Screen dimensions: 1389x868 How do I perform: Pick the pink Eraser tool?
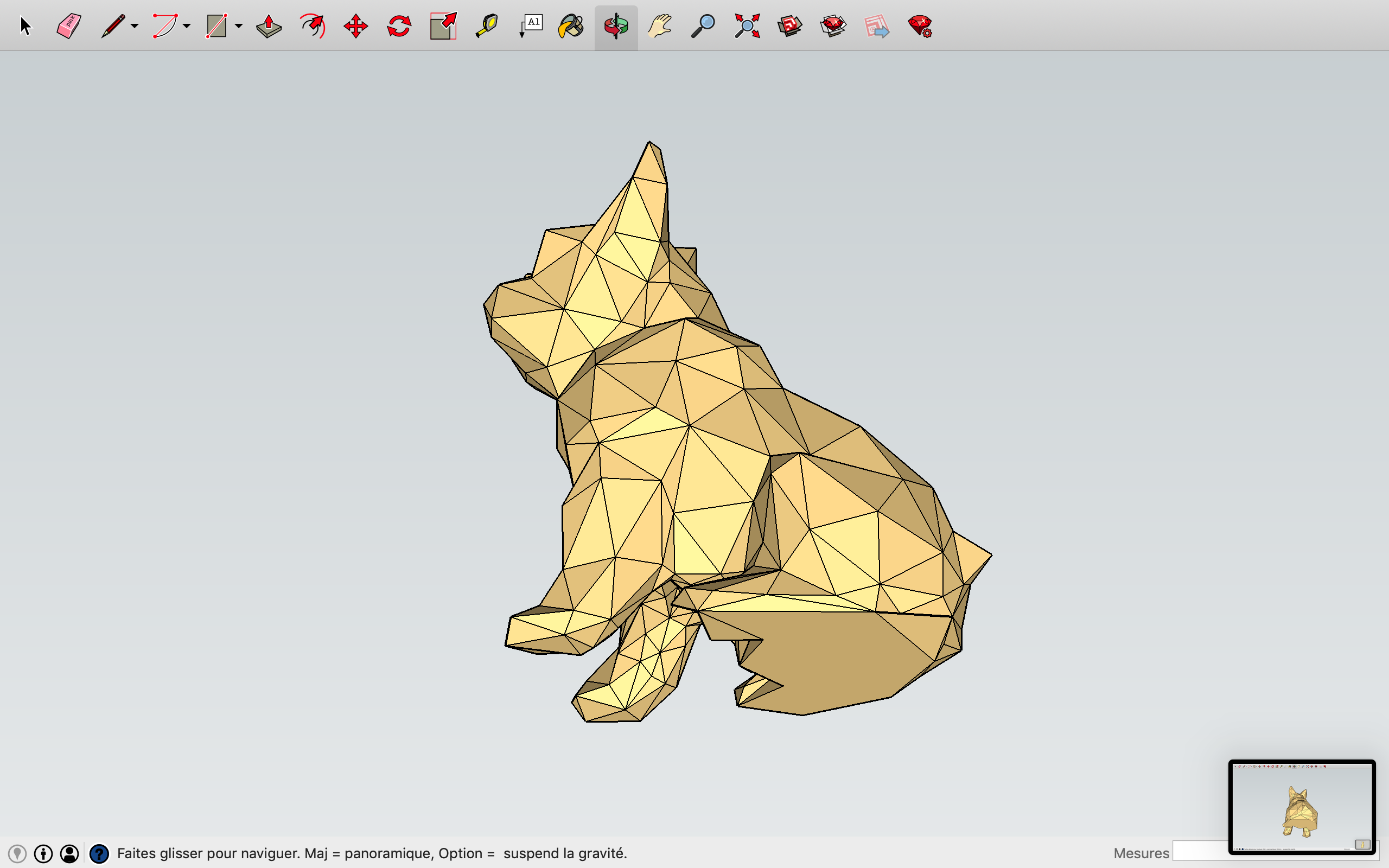tap(69, 26)
